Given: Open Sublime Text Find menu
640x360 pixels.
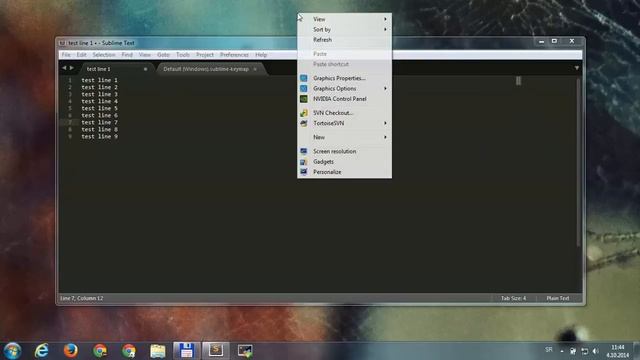Looking at the screenshot, I should (127, 55).
